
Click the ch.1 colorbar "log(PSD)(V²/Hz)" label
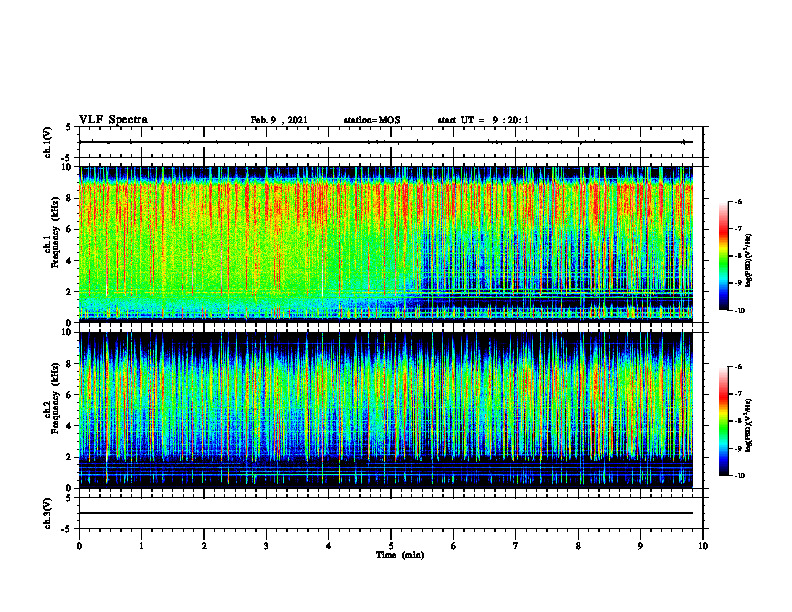(749, 261)
